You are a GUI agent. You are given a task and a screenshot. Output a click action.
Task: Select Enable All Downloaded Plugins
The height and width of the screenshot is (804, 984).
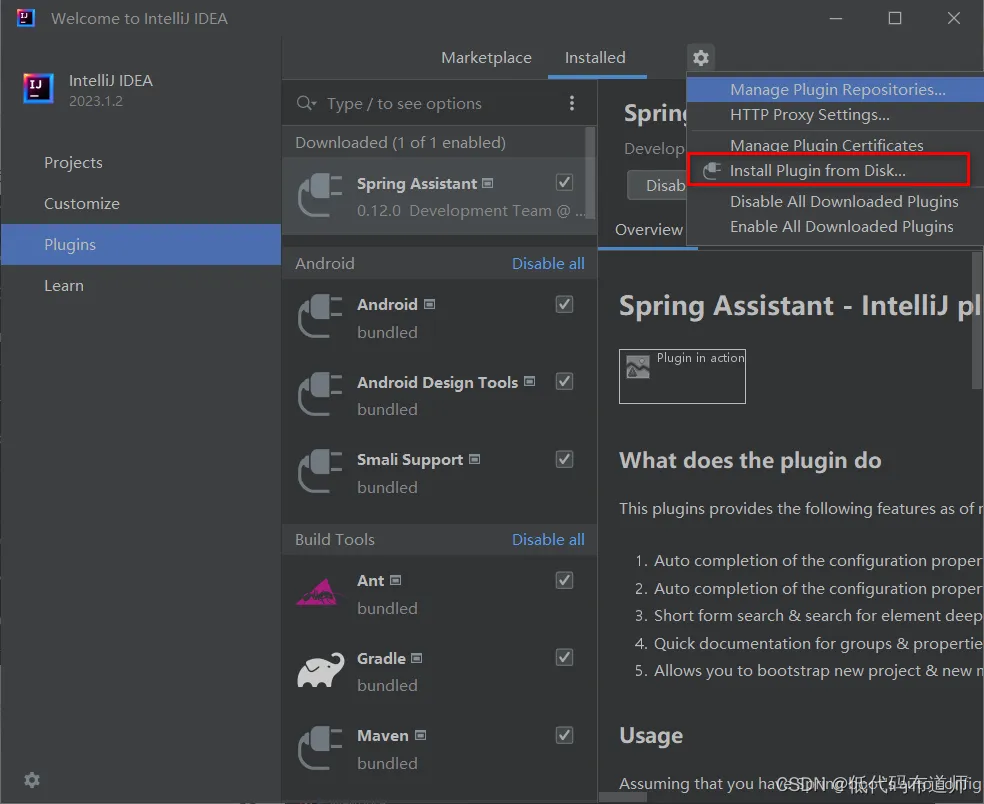coord(835,227)
